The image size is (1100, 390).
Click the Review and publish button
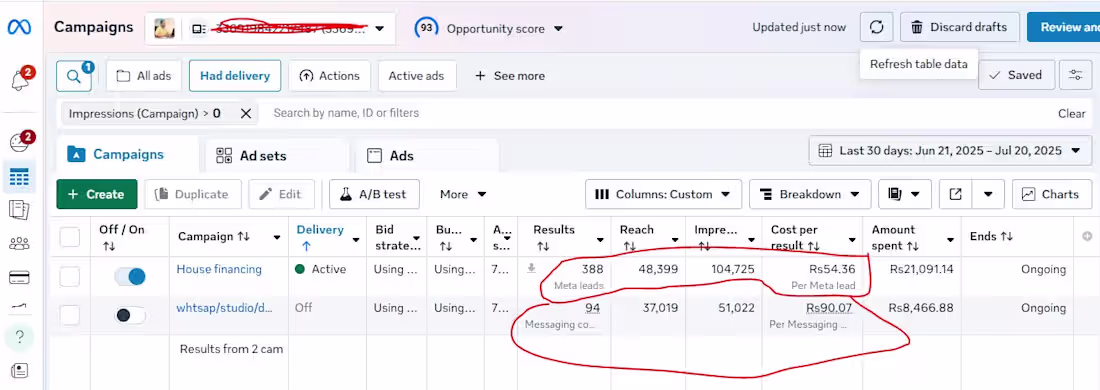(1064, 27)
